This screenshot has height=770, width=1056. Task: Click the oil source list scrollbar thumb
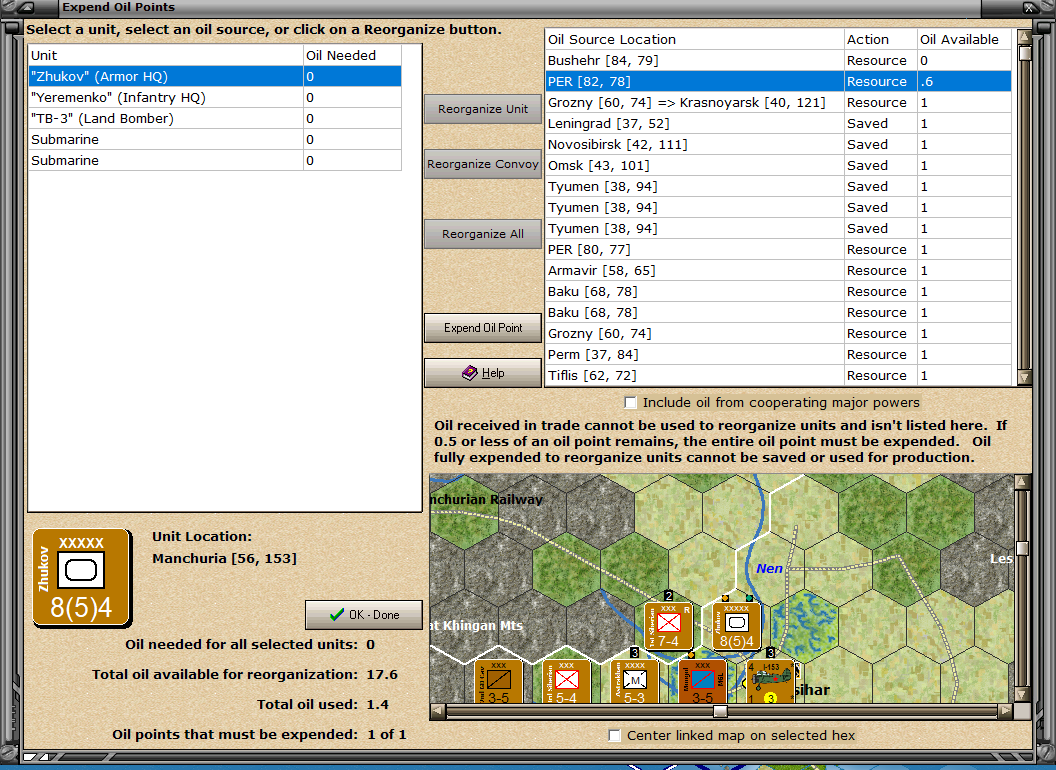[1024, 53]
